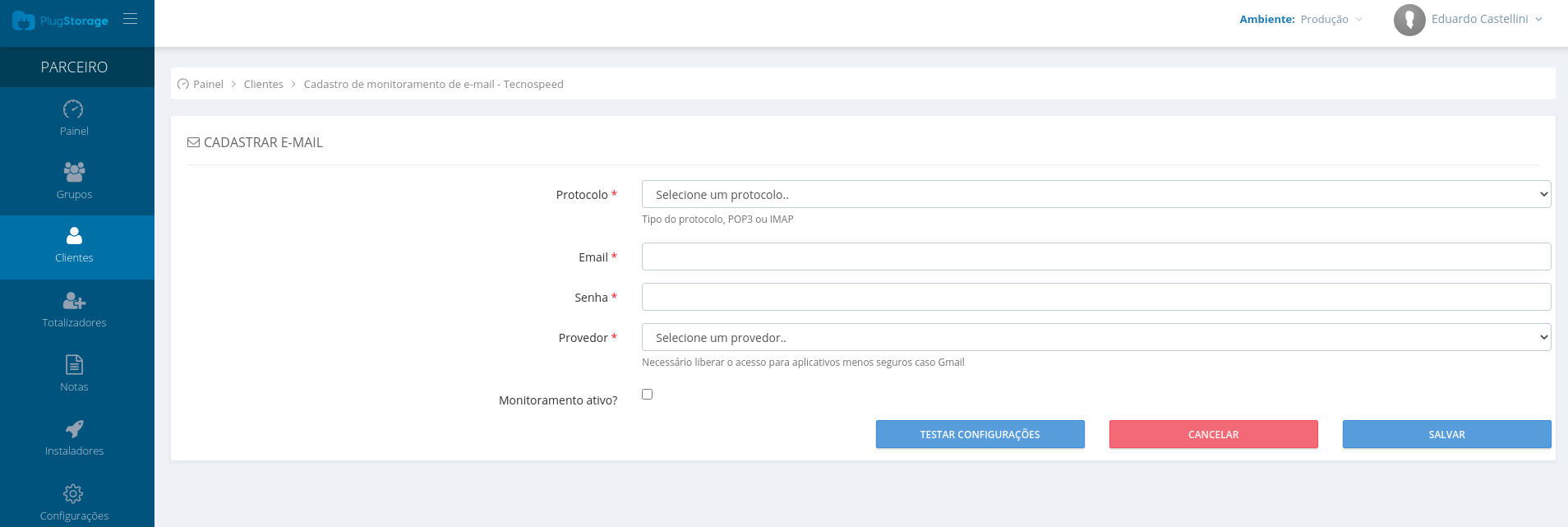Viewport: 1568px width, 527px height.
Task: Enable the Monitoramento ativo checkbox
Action: tap(648, 395)
